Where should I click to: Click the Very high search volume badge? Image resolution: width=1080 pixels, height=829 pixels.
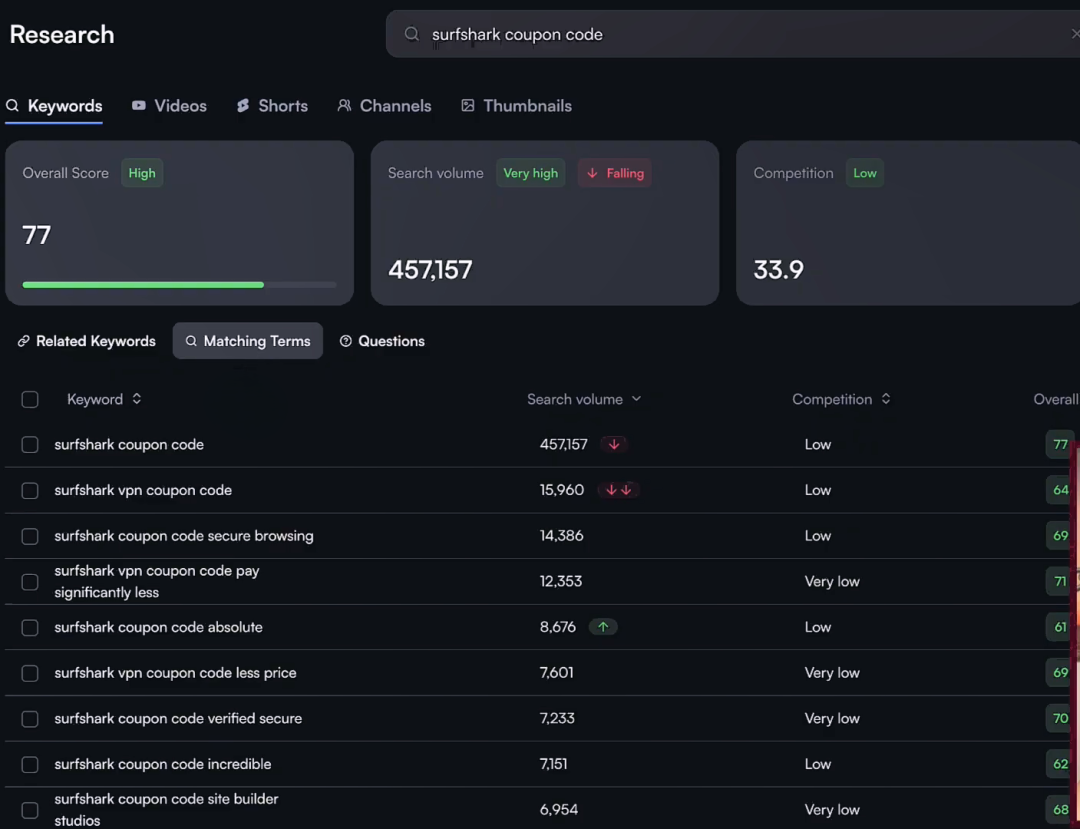(x=530, y=173)
